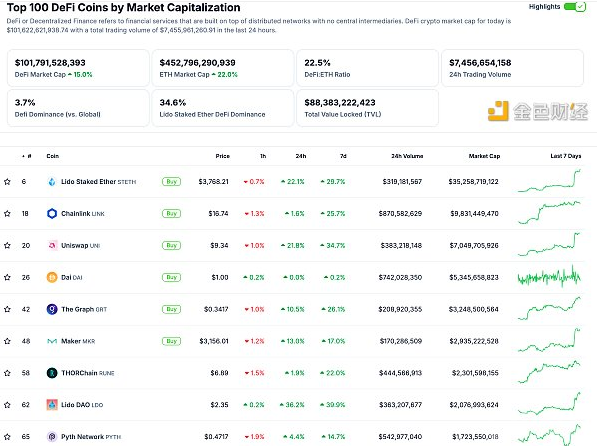
Task: Open Lido DAO LDO coin page
Action: (82, 405)
